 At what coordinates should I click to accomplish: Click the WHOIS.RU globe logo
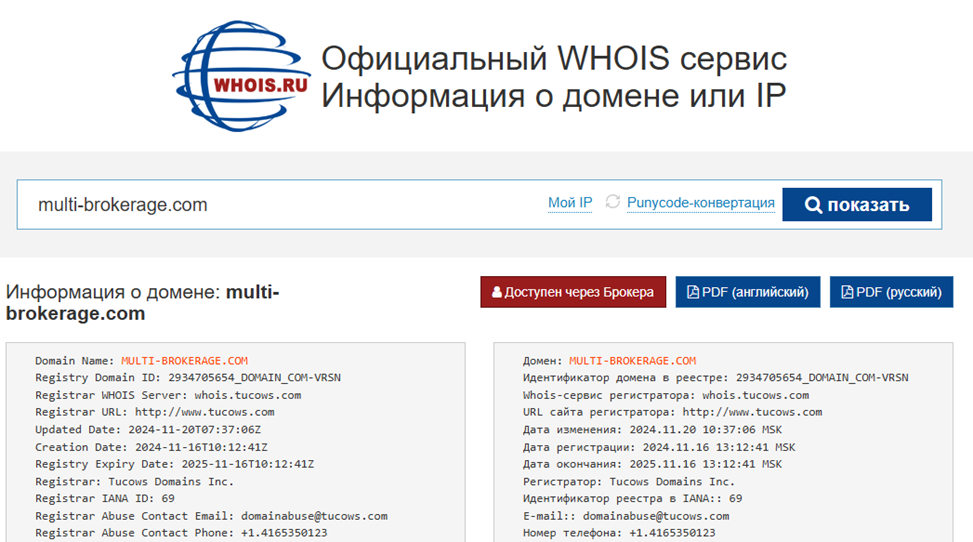point(241,76)
